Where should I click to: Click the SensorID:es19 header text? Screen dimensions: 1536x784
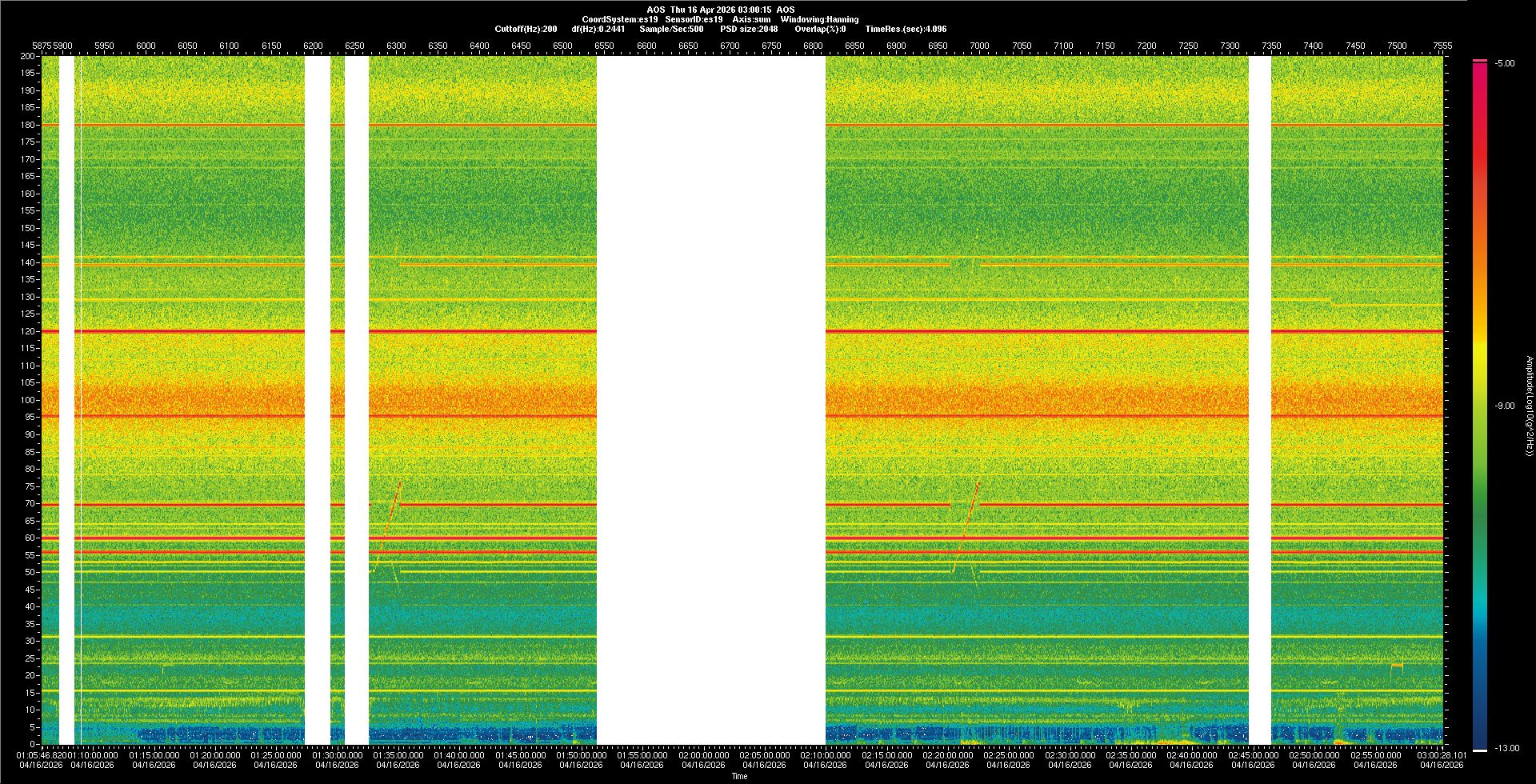694,19
